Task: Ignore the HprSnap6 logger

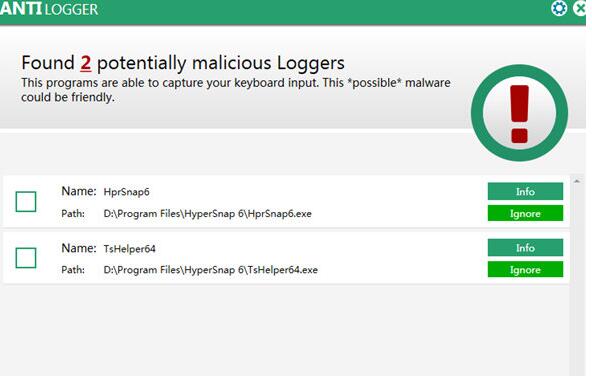Action: click(525, 213)
